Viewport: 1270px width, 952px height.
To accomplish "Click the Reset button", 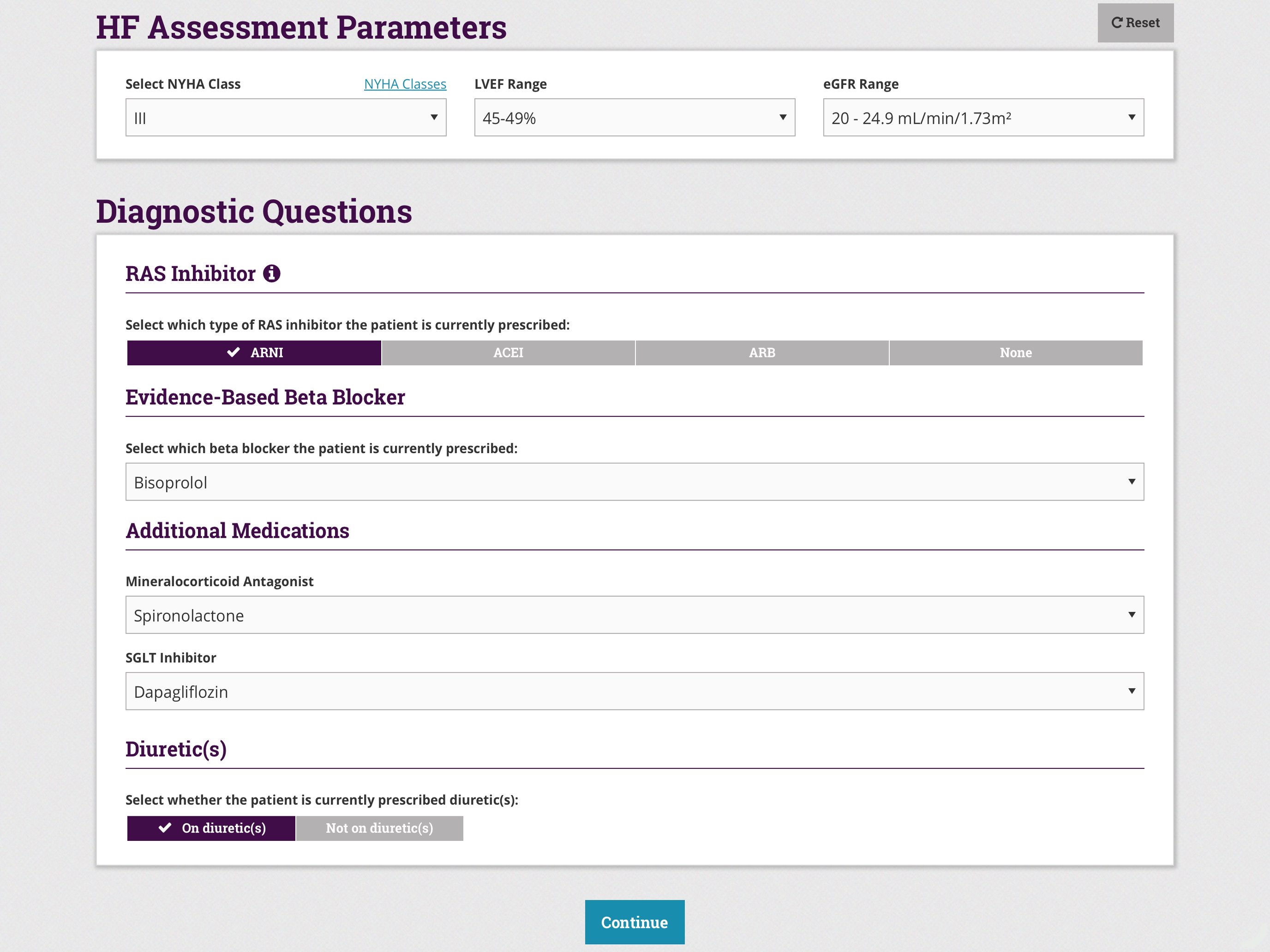I will (x=1135, y=23).
